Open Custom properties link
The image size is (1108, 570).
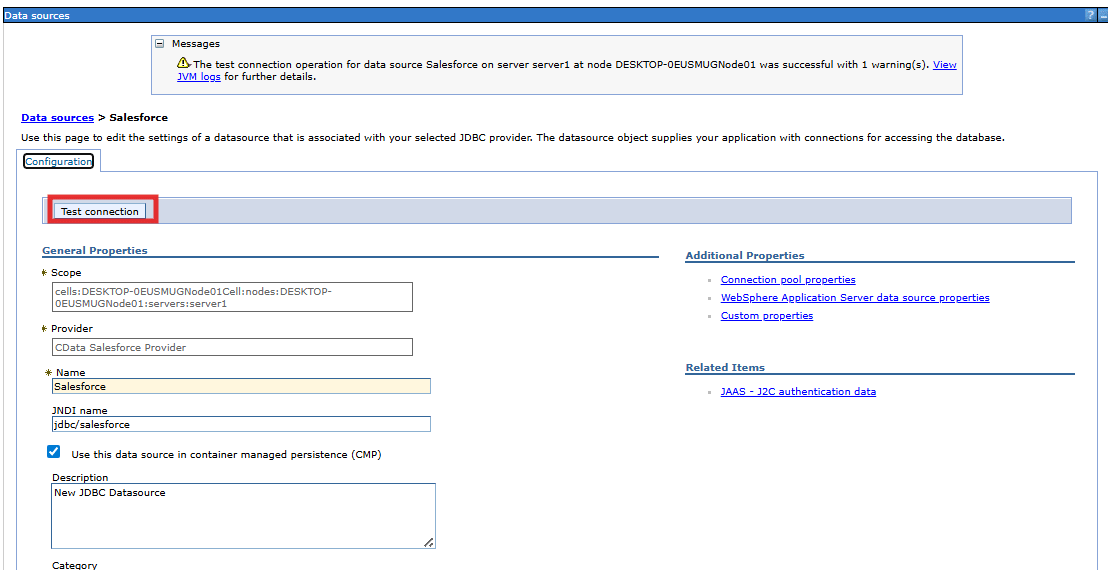tap(766, 316)
